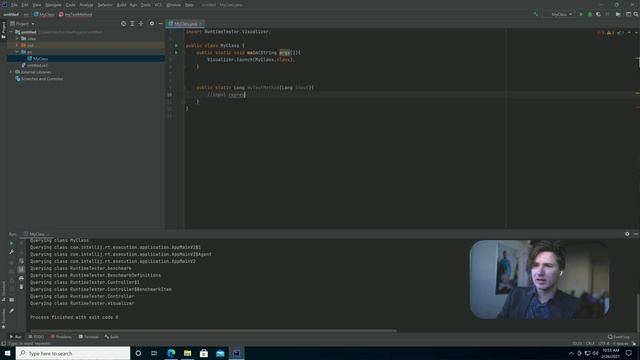Open Project Structure icon in toolbar
The image size is (640, 360).
coord(618,14)
